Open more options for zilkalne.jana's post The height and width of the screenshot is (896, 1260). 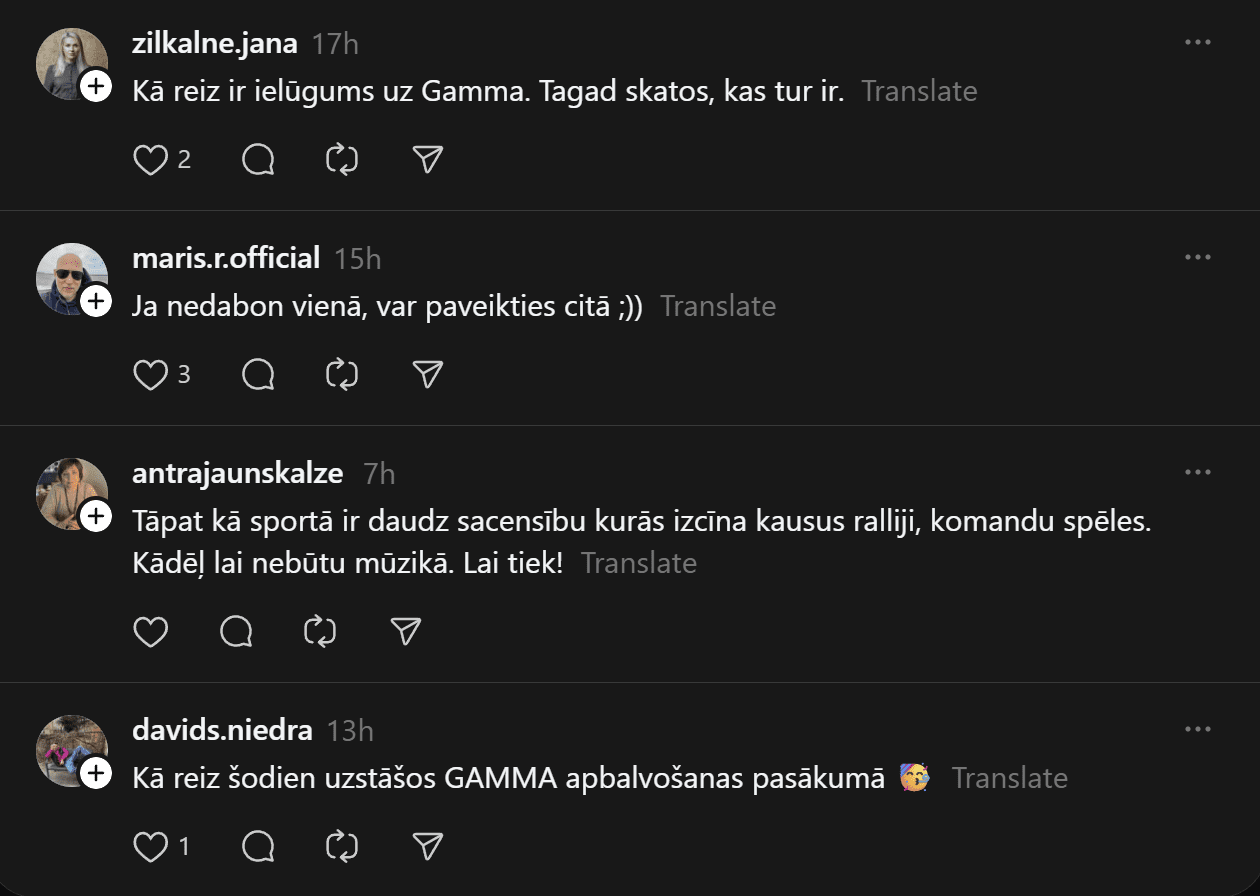point(1197,43)
